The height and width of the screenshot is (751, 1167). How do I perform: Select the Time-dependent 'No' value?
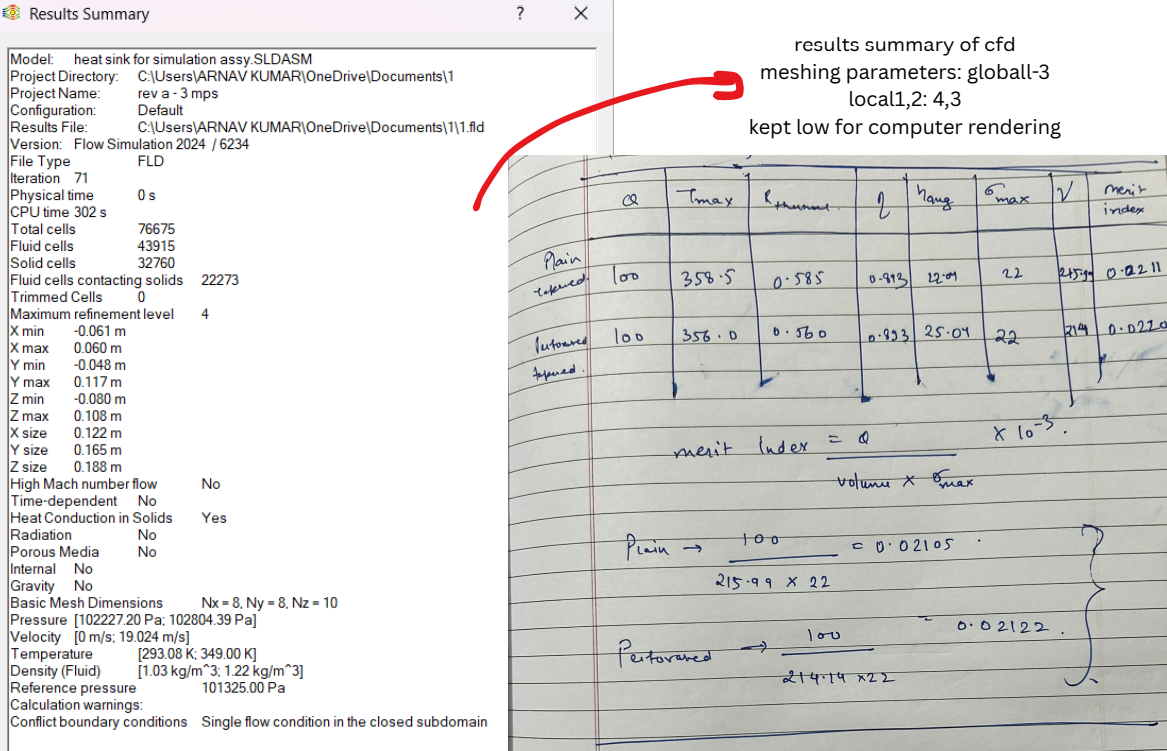click(147, 502)
